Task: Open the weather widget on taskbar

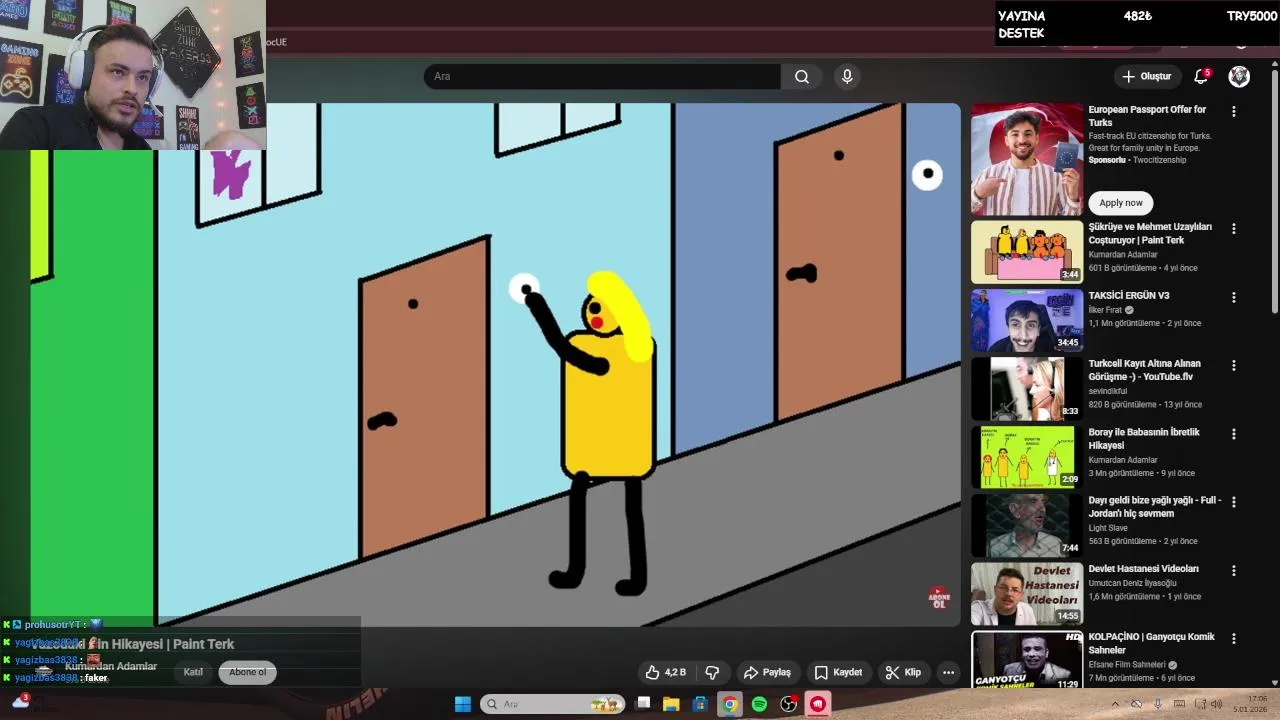Action: (21, 702)
